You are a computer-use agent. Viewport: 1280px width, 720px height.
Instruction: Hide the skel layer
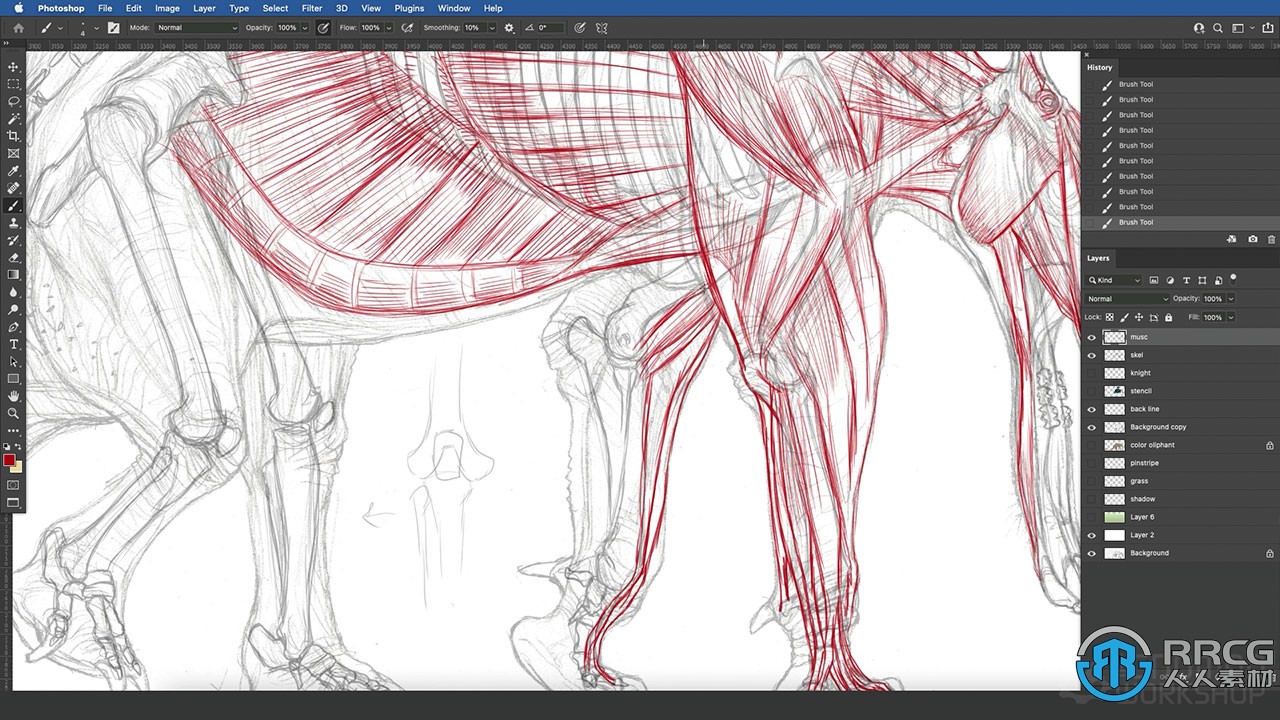[1091, 355]
